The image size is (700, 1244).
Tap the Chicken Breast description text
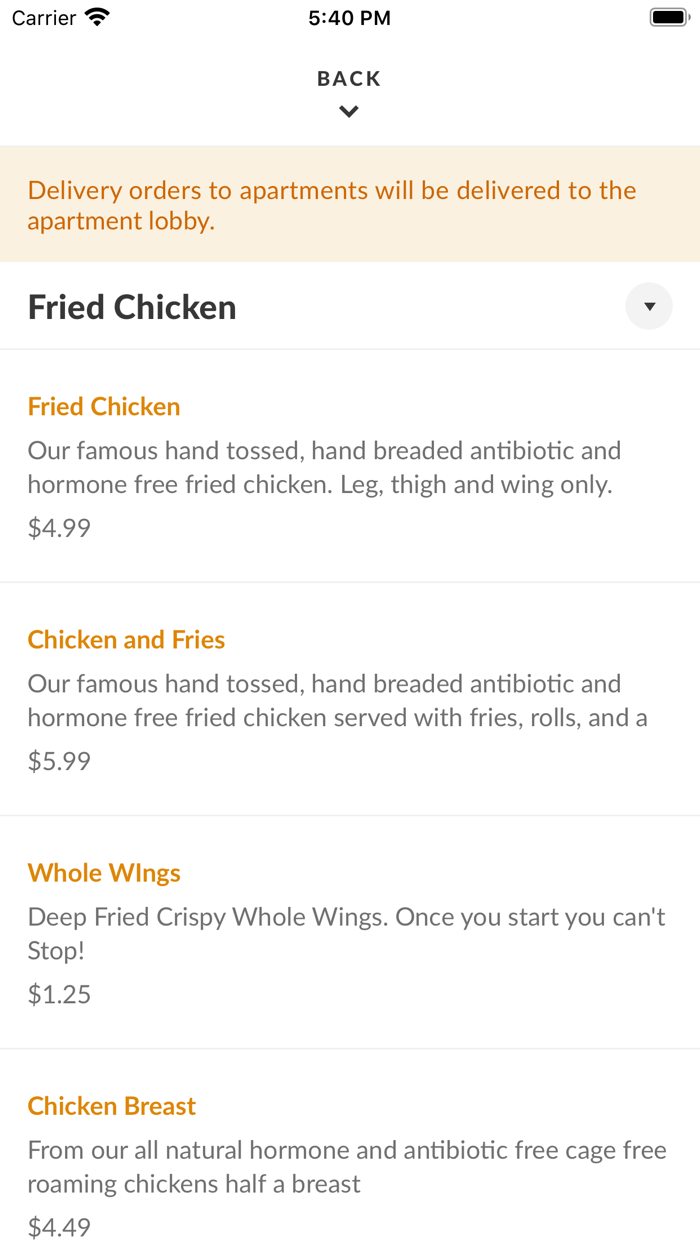click(346, 1166)
